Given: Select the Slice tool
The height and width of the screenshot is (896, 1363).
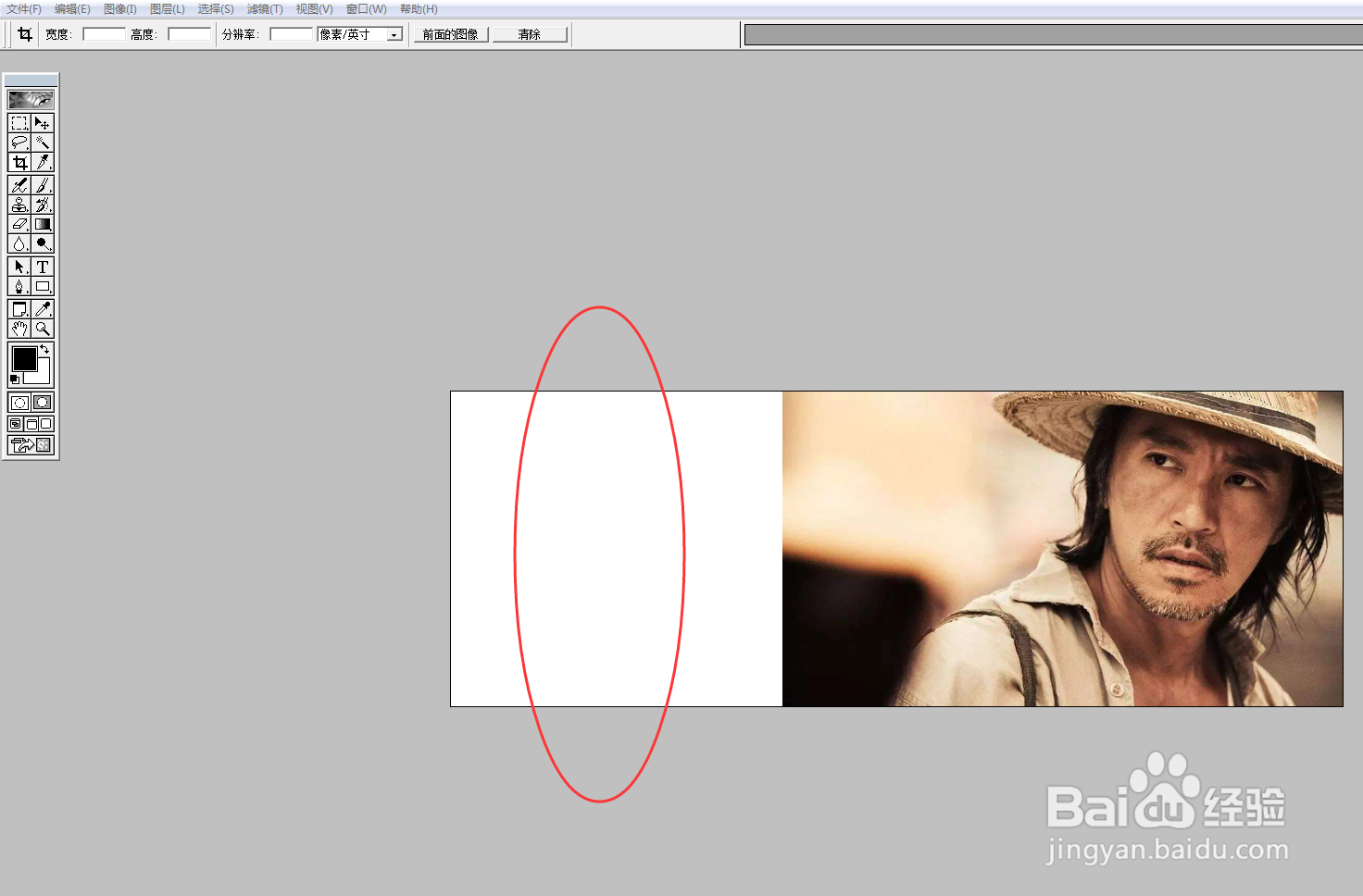Looking at the screenshot, I should (x=43, y=162).
